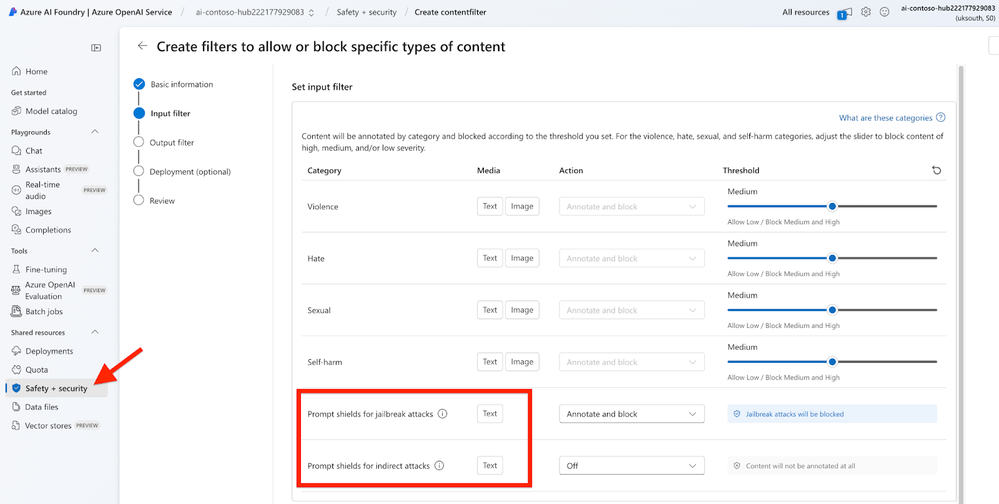Click the 'Safety + security' breadcrumb

click(x=368, y=12)
